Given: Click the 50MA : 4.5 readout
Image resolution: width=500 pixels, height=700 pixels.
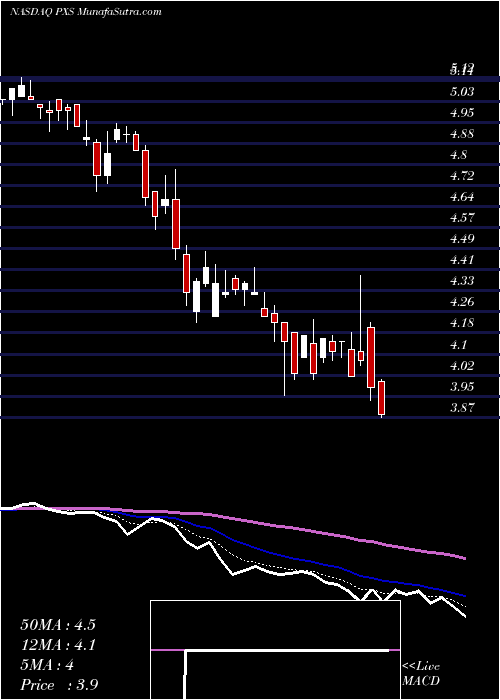Looking at the screenshot, I should tap(58, 625).
